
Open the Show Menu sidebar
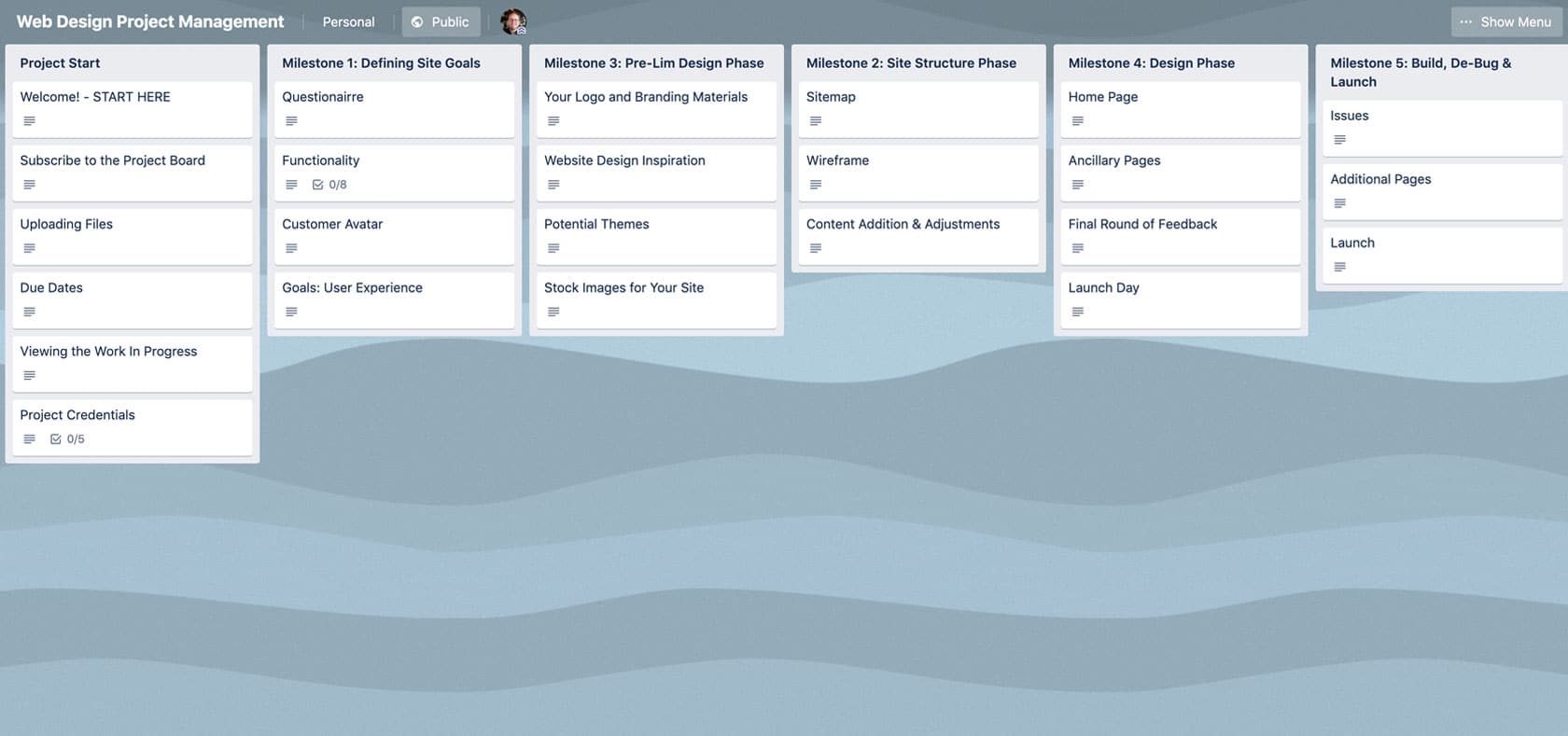click(1506, 21)
